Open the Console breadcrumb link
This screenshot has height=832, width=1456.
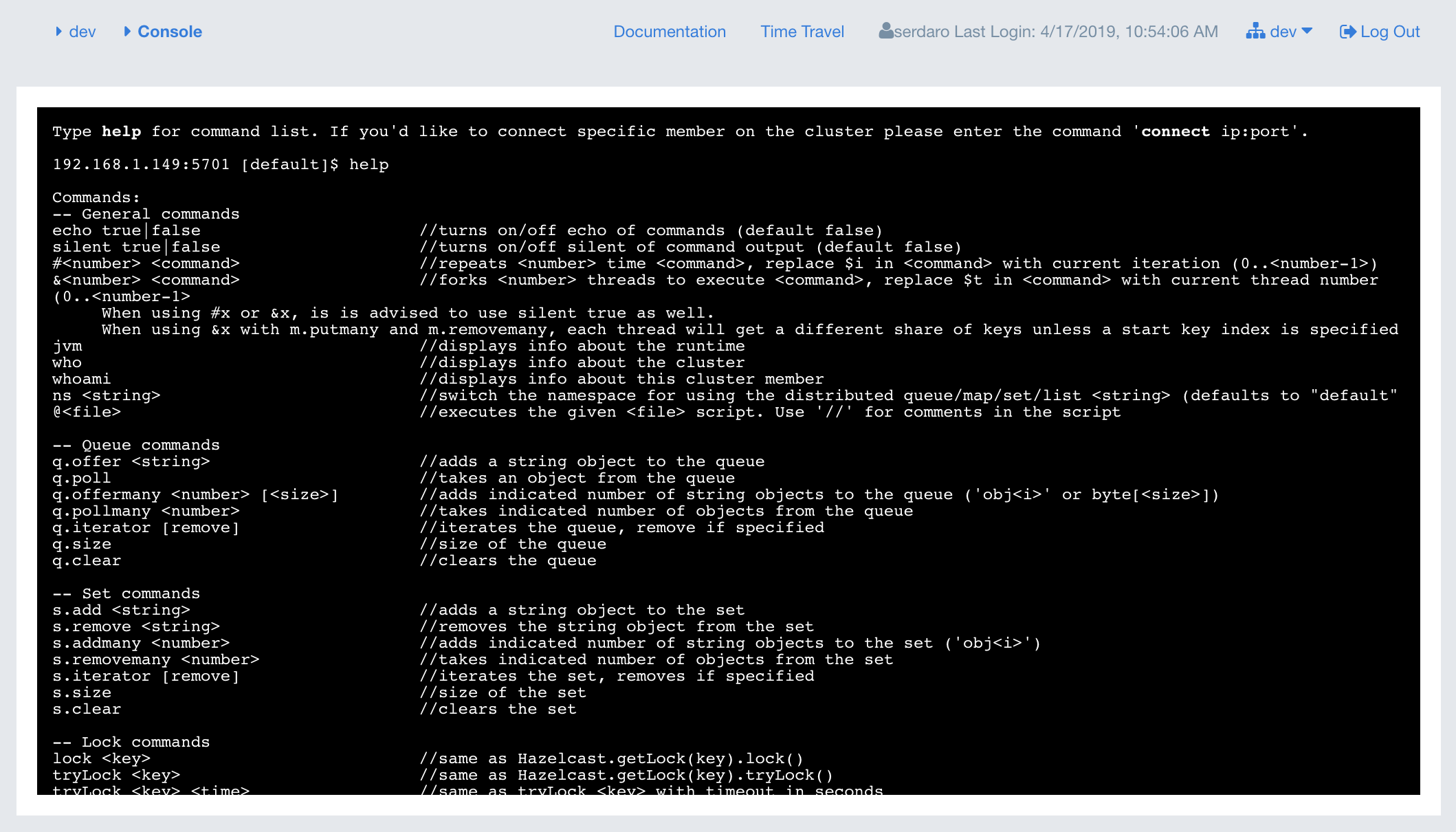click(170, 32)
